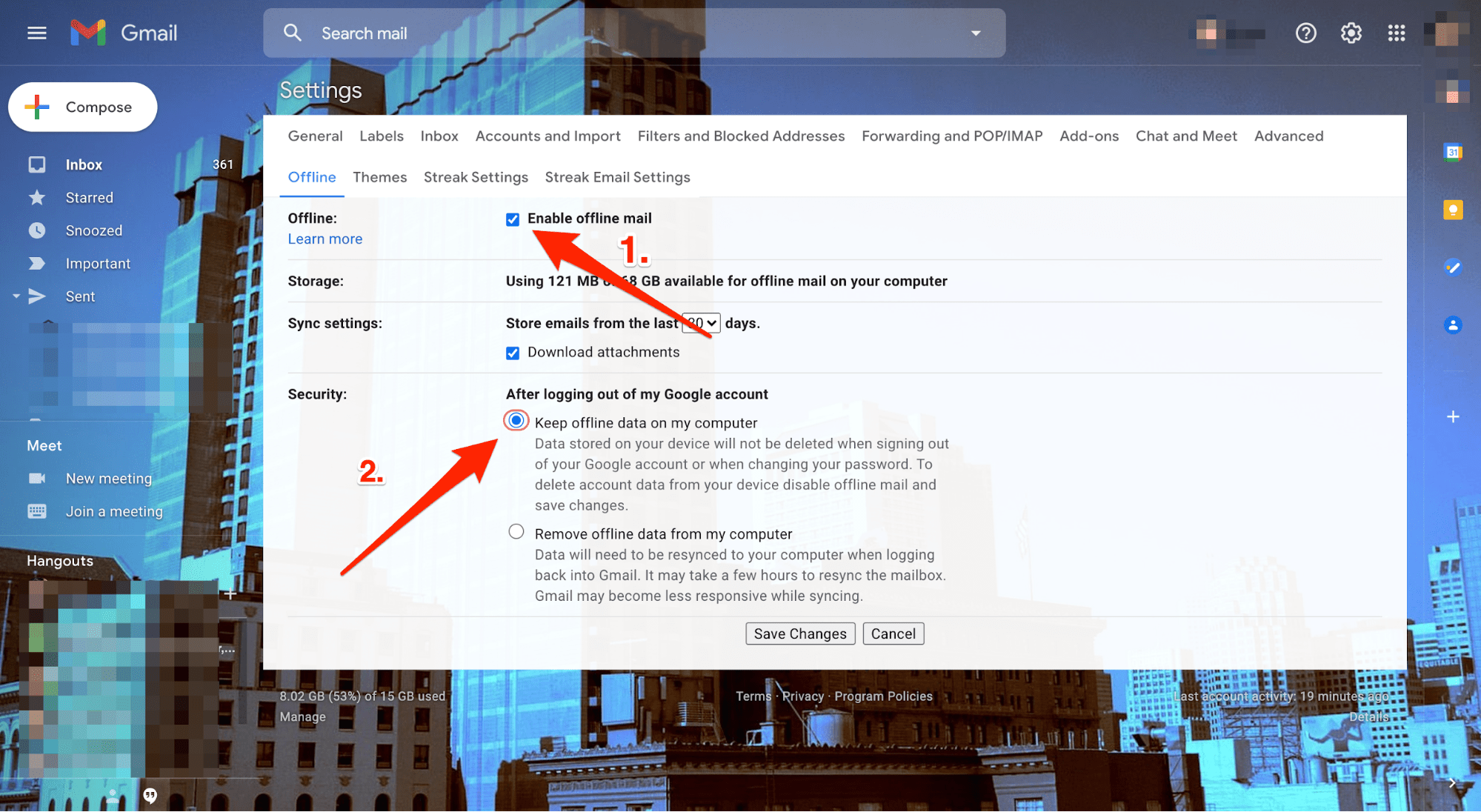Viewport: 1481px width, 812px height.
Task: Click the Compose button
Action: coord(82,106)
